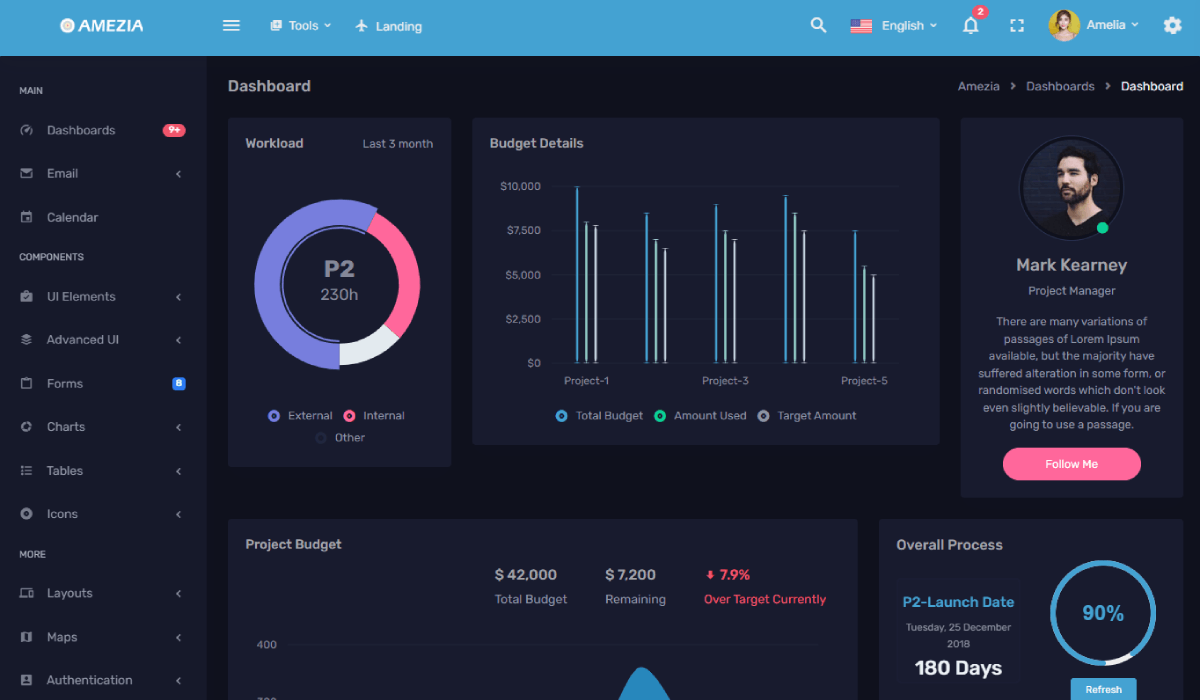Expand the Email sidebar submenu

(100, 174)
